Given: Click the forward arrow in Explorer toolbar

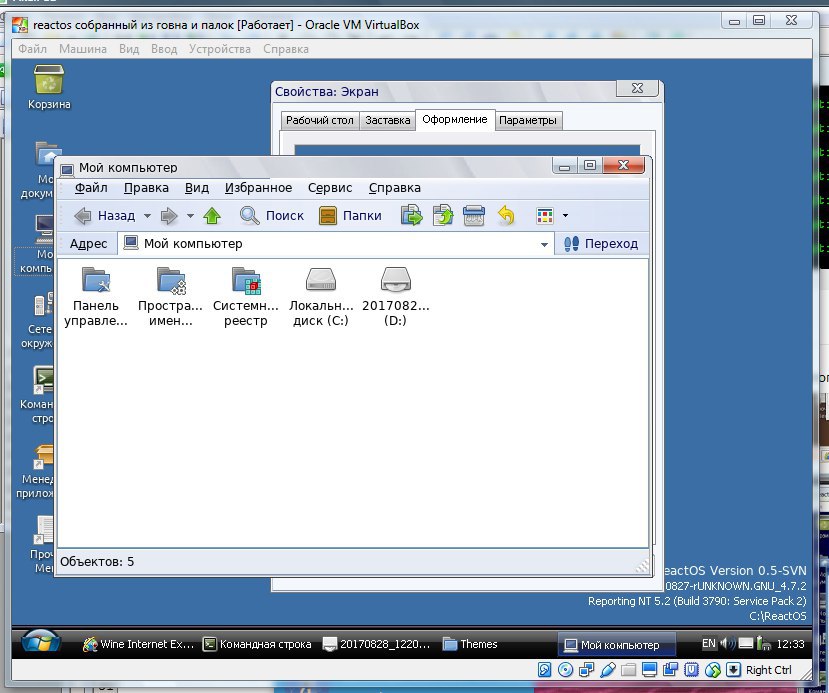Looking at the screenshot, I should pyautogui.click(x=169, y=216).
